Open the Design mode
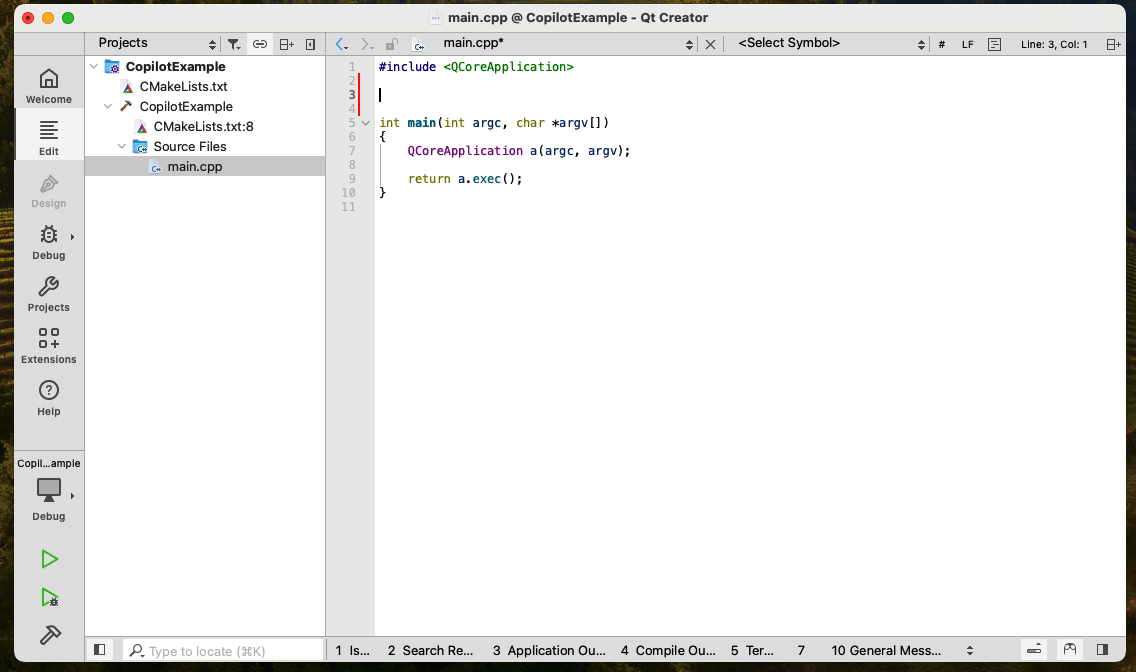Image resolution: width=1136 pixels, height=672 pixels. point(49,190)
